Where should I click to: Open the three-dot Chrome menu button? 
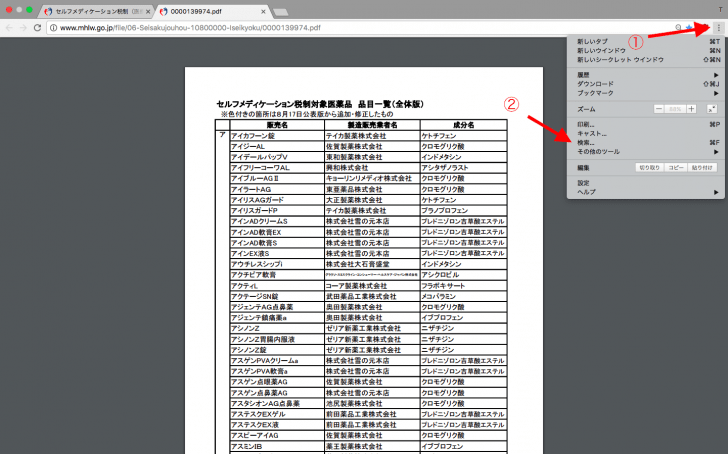tap(719, 28)
